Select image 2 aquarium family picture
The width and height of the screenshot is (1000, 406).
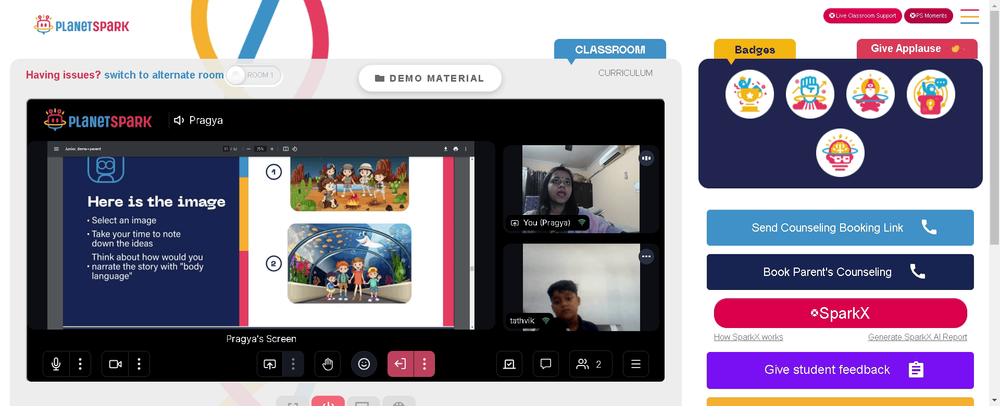[349, 263]
